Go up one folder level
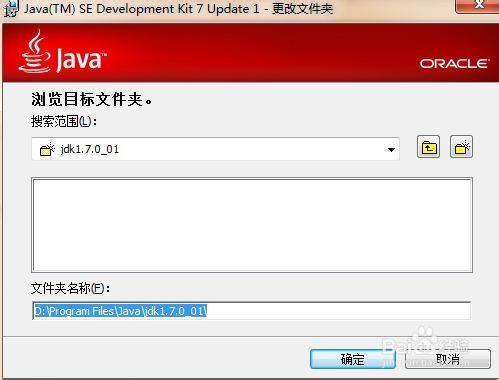The height and width of the screenshot is (380, 499). [428, 147]
